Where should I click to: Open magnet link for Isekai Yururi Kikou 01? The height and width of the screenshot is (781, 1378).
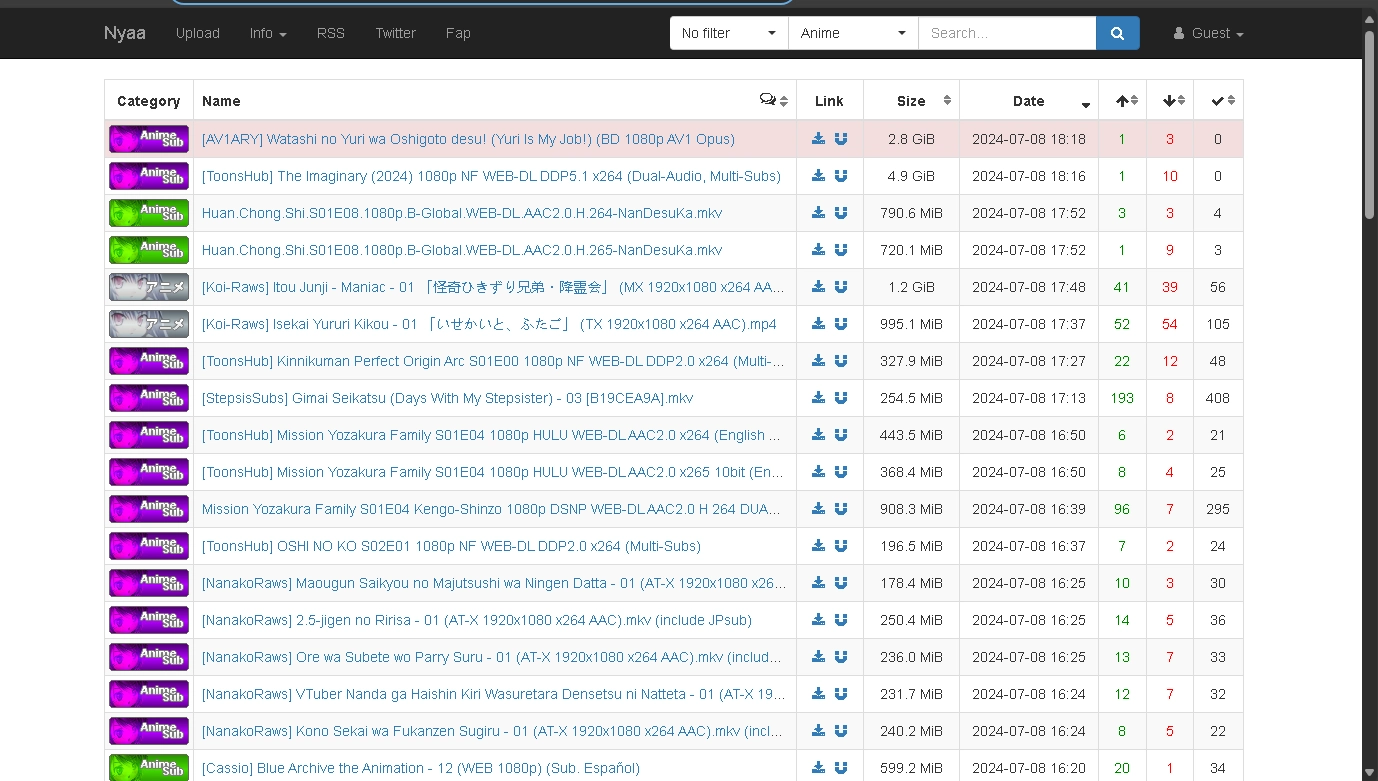pos(841,324)
